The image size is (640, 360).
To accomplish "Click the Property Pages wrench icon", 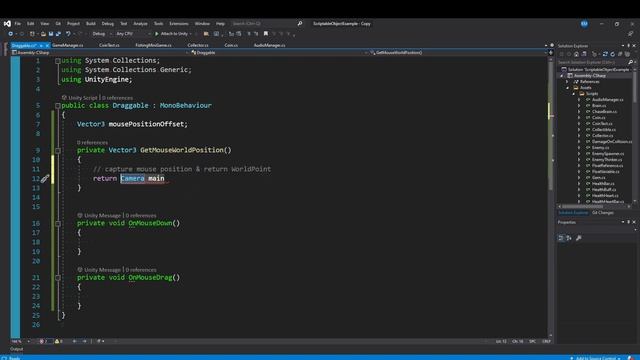I will (578, 238).
